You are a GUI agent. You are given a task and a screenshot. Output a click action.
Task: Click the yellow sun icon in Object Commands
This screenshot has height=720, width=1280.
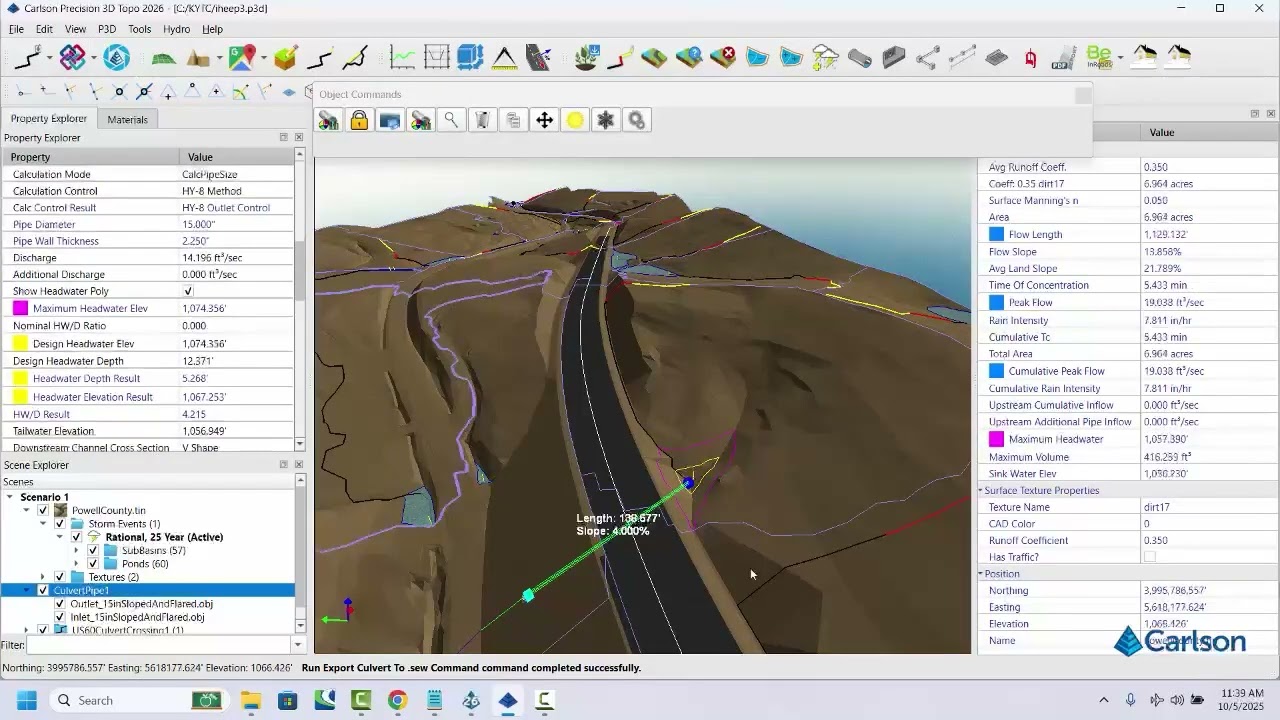575,121
